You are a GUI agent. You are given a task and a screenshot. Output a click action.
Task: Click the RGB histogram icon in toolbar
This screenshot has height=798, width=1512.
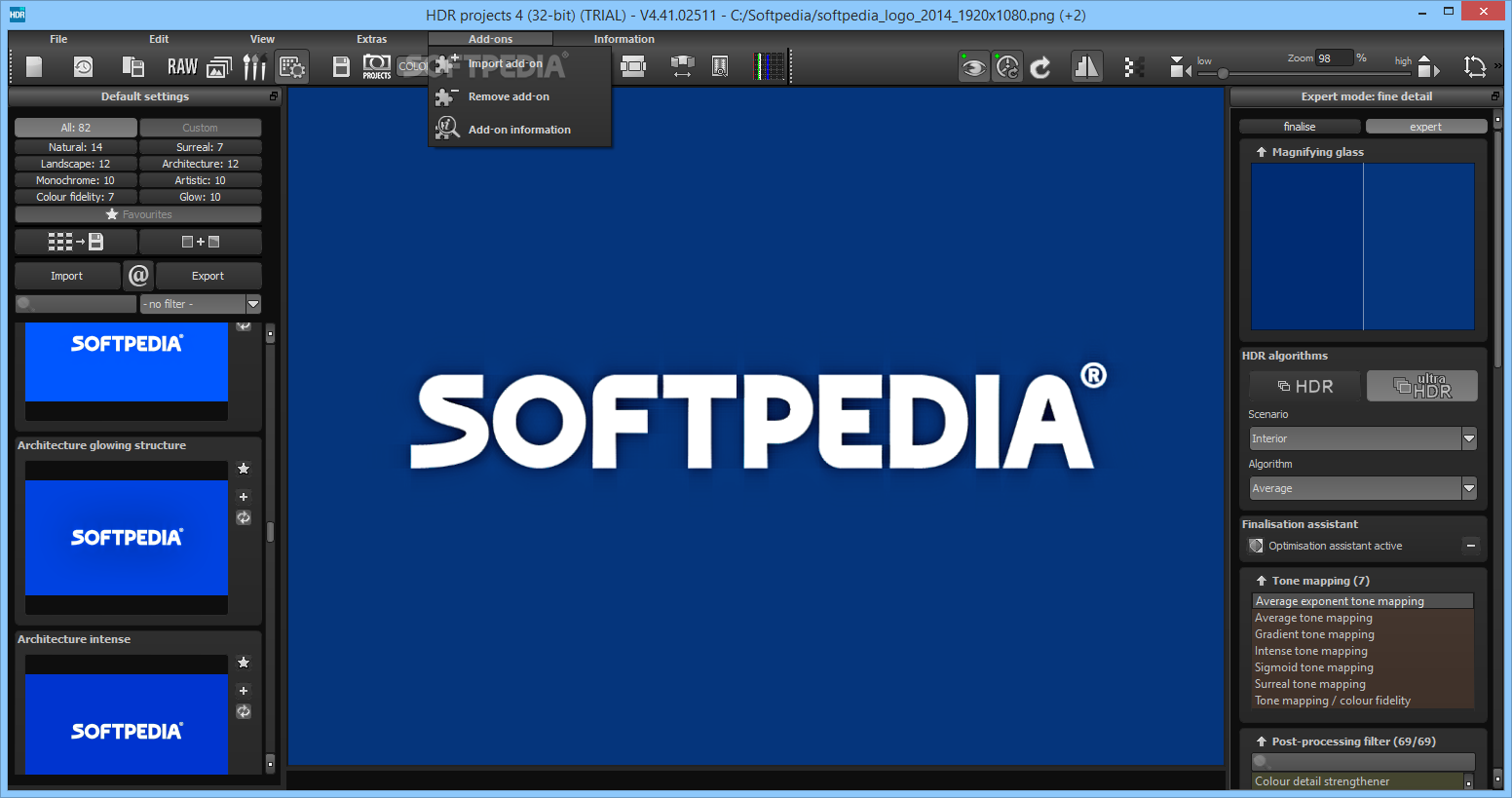point(771,66)
